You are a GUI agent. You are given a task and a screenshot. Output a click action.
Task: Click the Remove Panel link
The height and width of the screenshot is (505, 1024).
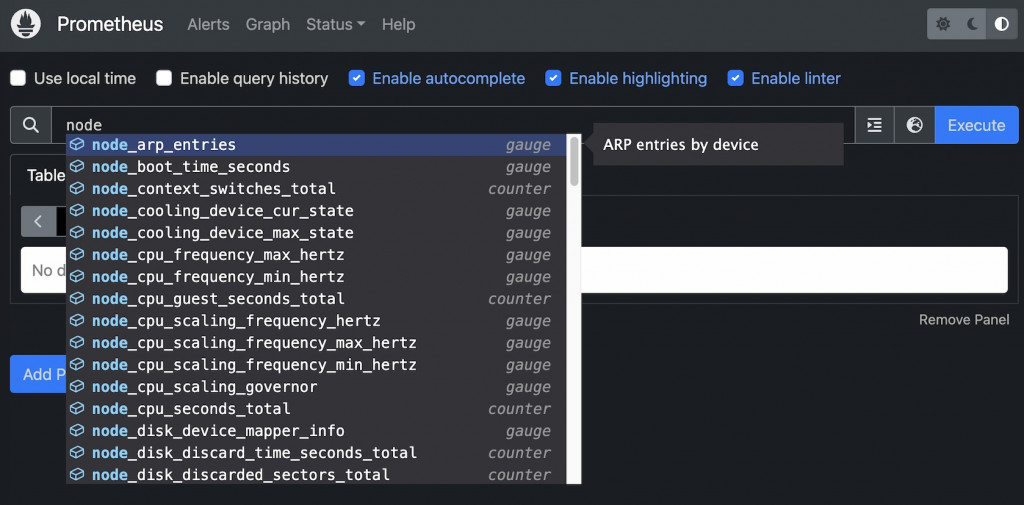964,320
